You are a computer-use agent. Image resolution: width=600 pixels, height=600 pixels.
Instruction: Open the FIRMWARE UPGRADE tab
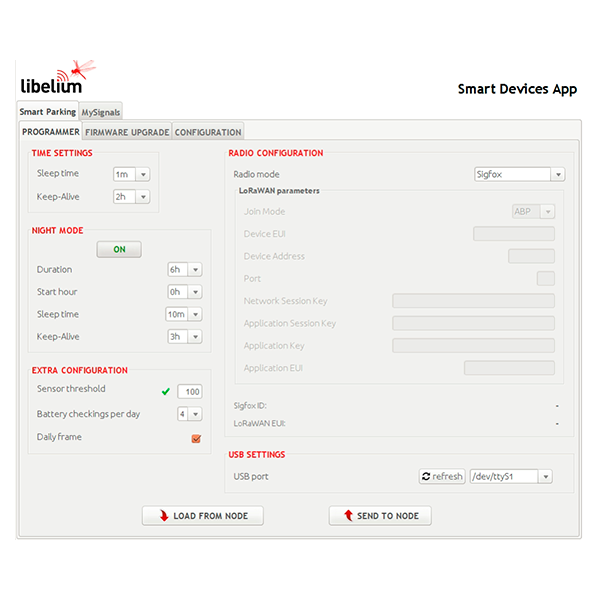click(127, 132)
